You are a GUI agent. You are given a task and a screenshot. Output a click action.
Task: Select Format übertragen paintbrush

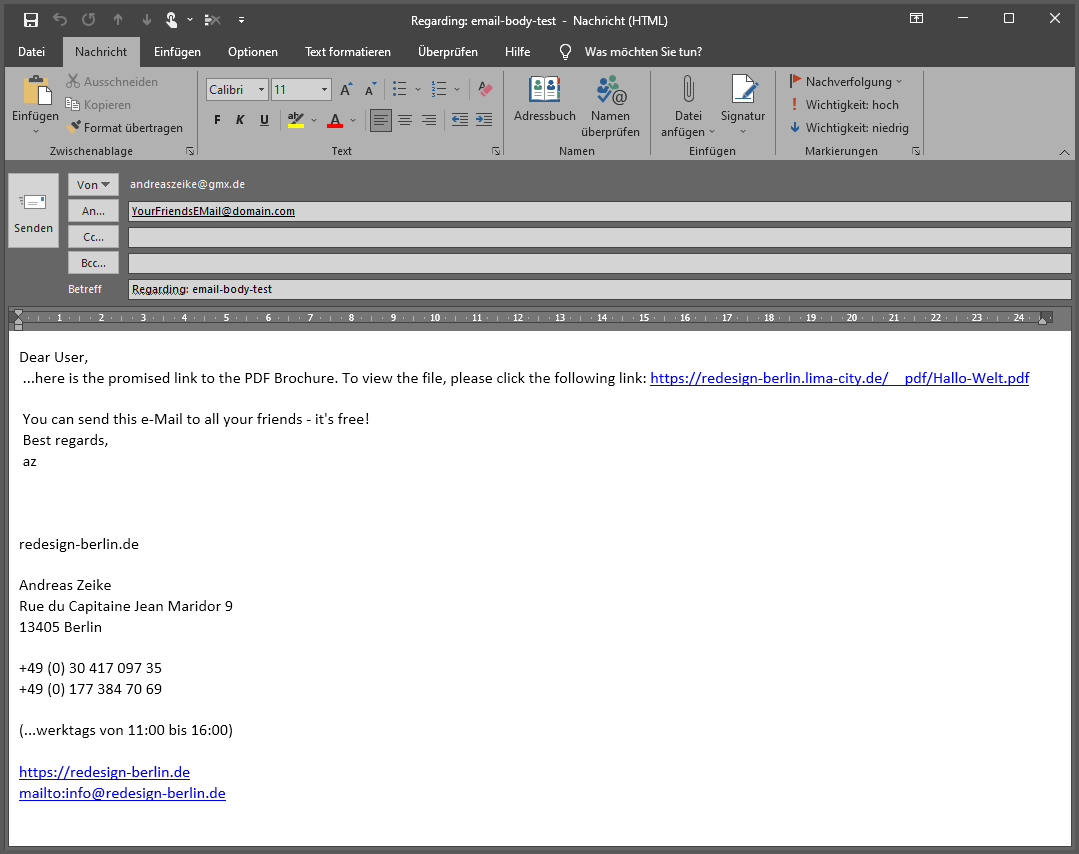click(125, 127)
